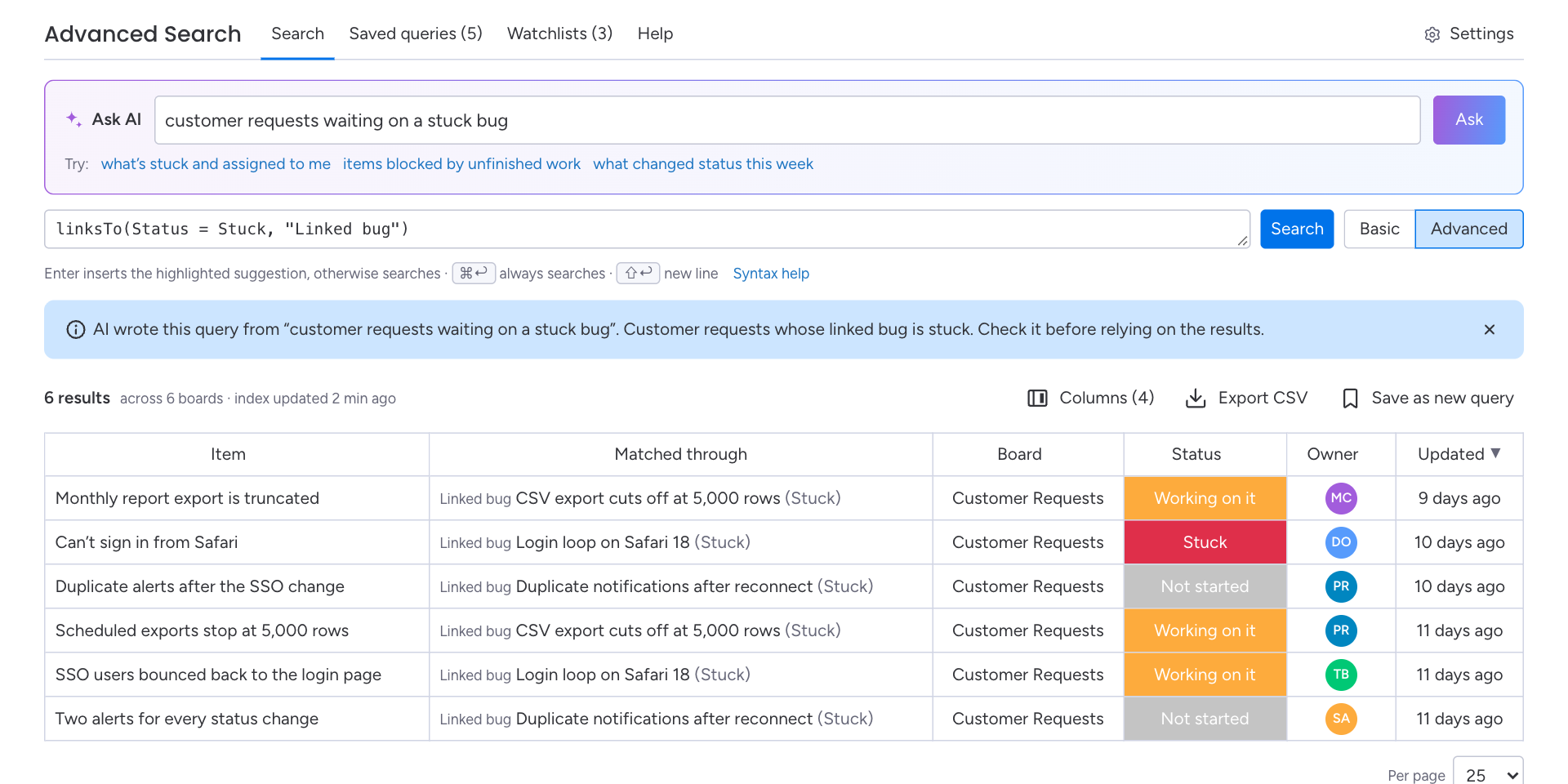Click Not started status for Duplicate alerts row
This screenshot has width=1568, height=784.
[x=1205, y=586]
